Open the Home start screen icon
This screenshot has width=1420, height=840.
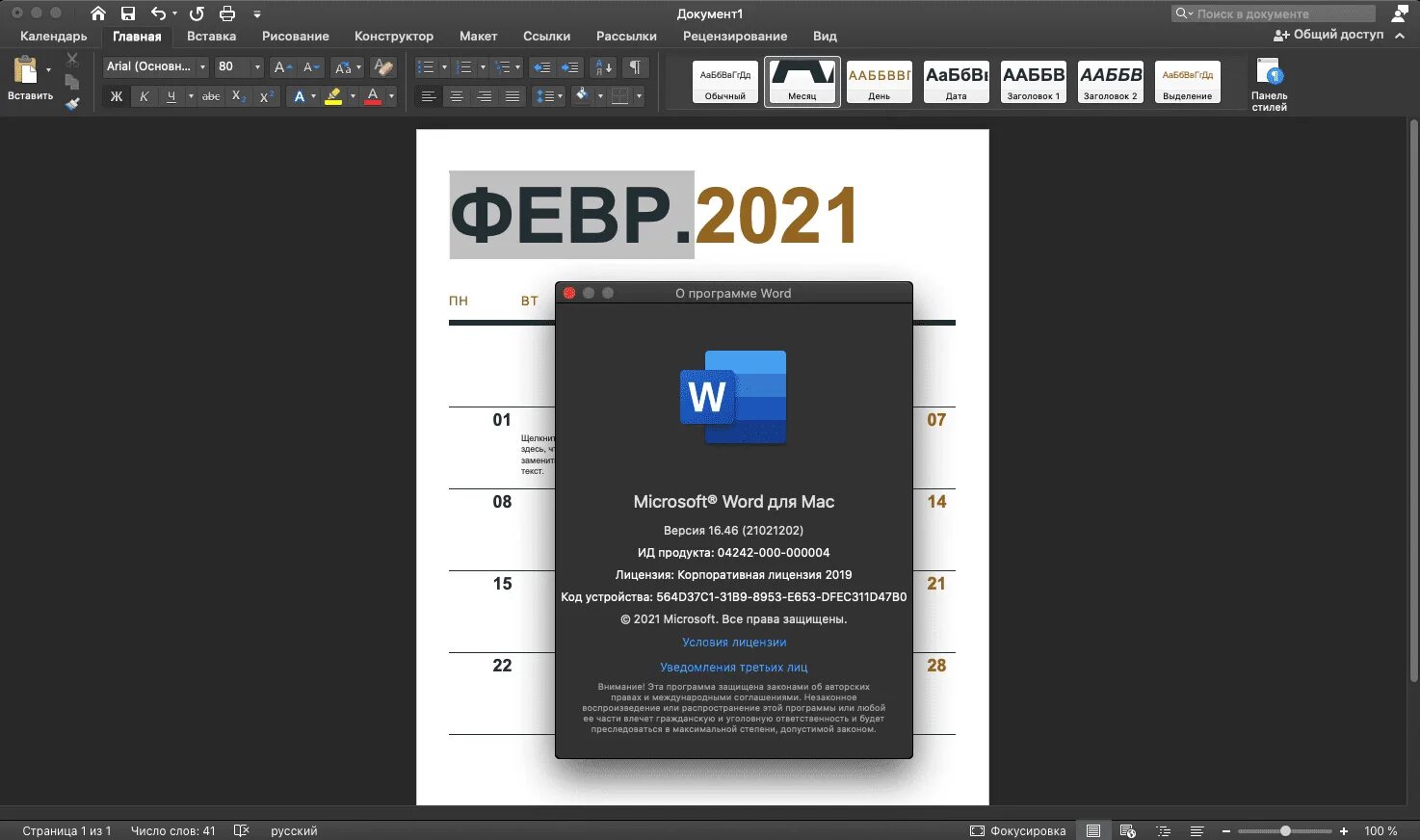click(x=98, y=13)
